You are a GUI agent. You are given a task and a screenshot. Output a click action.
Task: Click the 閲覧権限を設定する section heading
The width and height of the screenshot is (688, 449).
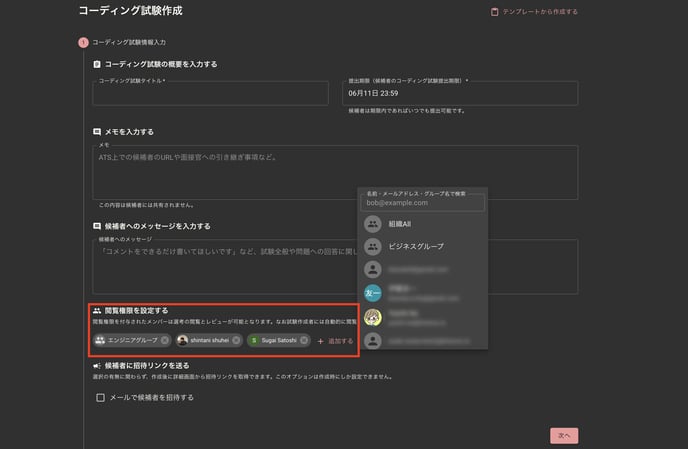point(136,311)
